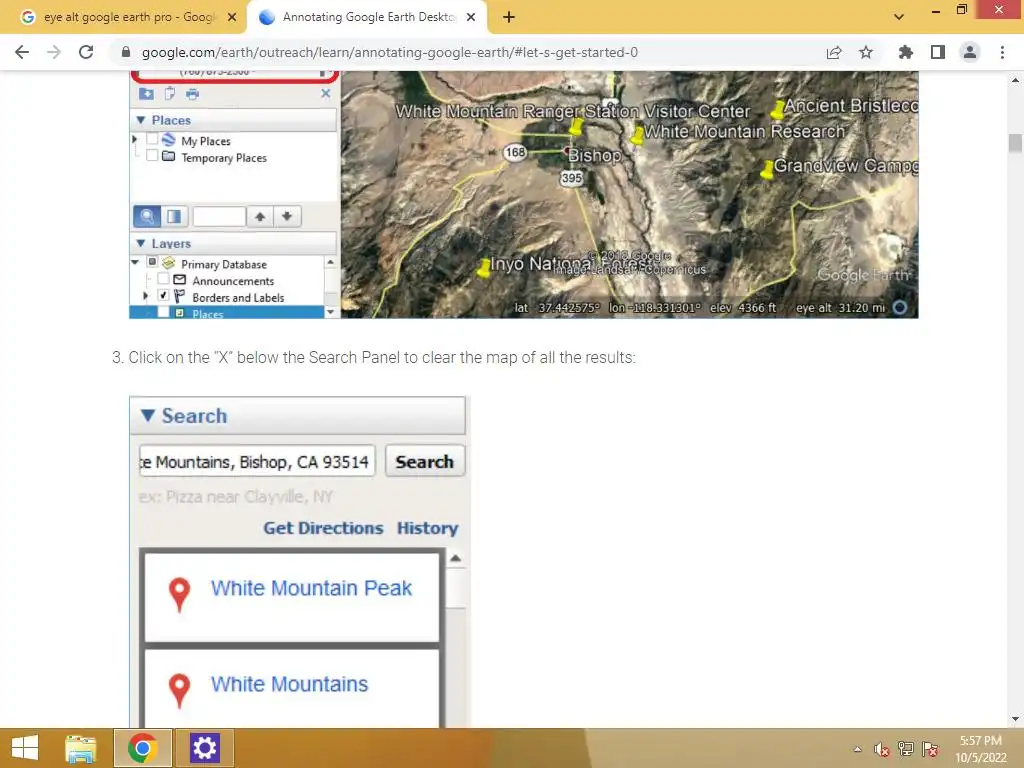Open the Chrome three-dot menu
Image resolution: width=1024 pixels, height=768 pixels.
point(1002,52)
